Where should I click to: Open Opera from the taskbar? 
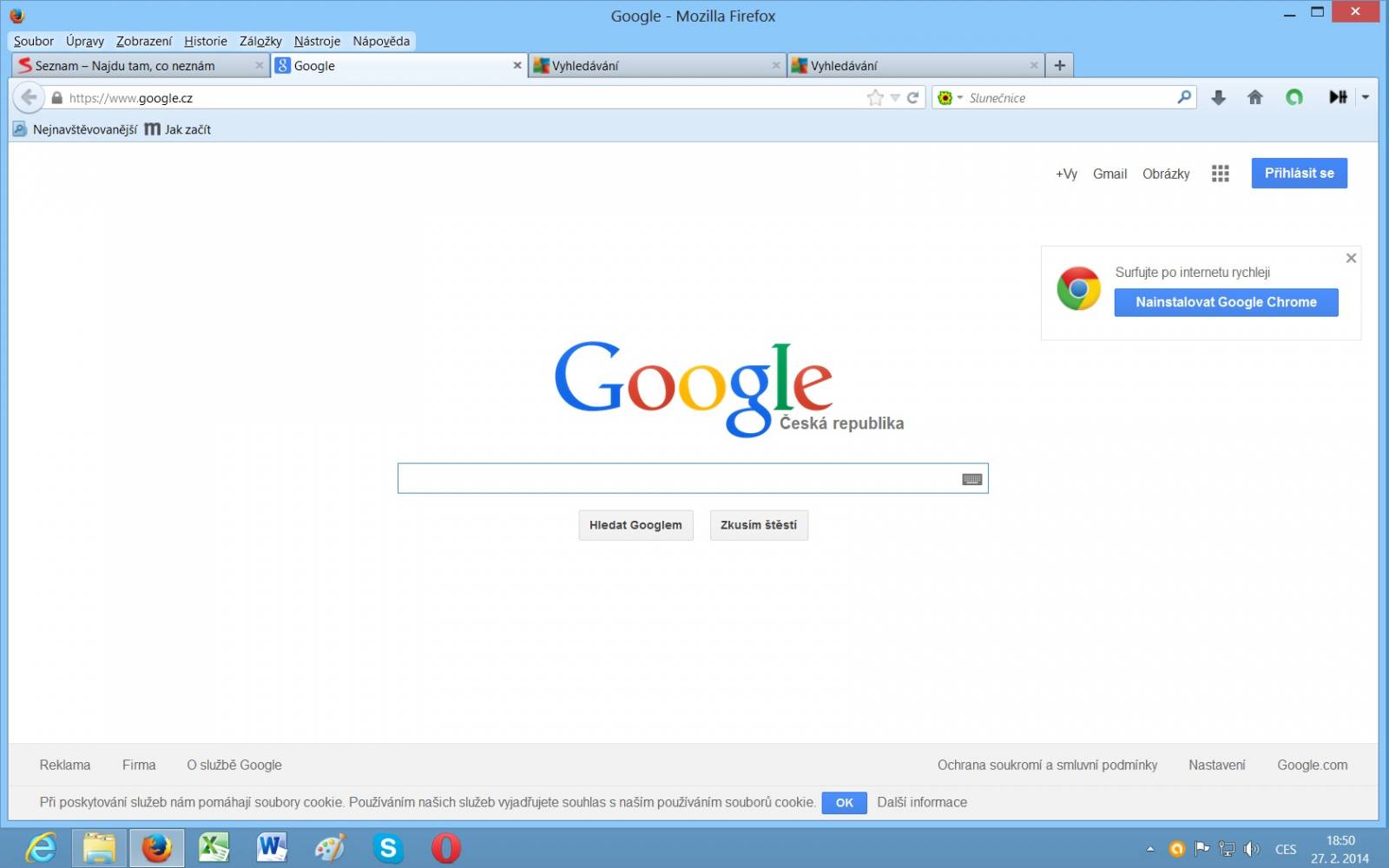446,848
